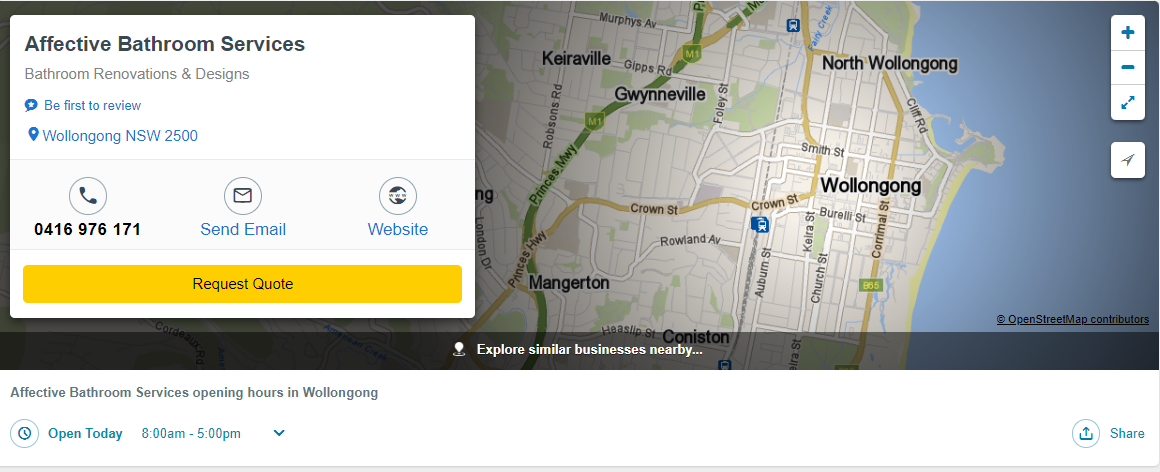
Task: Click the train station icon near Crown St
Action: coord(759,224)
